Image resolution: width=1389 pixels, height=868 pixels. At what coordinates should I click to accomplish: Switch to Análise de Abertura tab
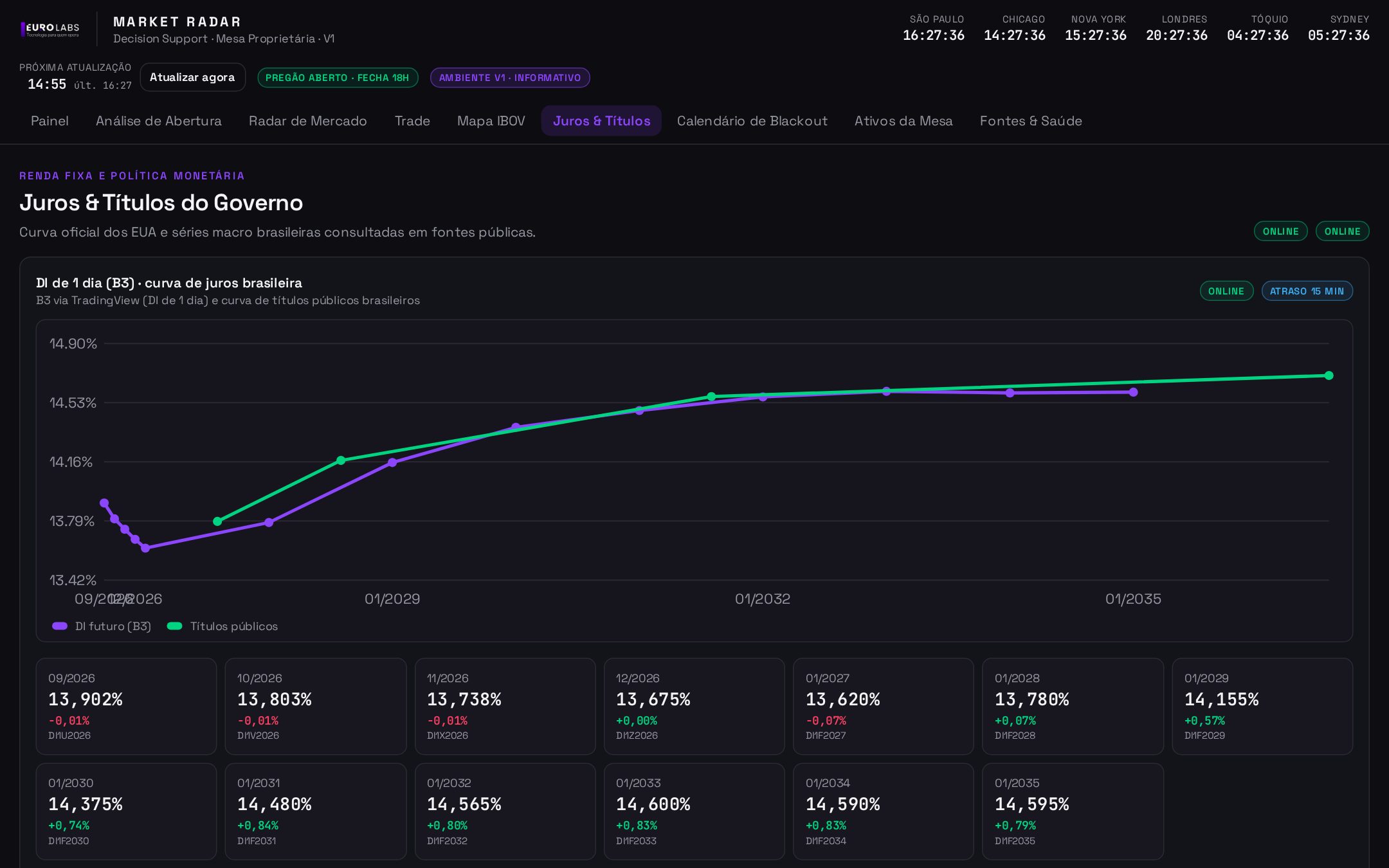[x=159, y=121]
